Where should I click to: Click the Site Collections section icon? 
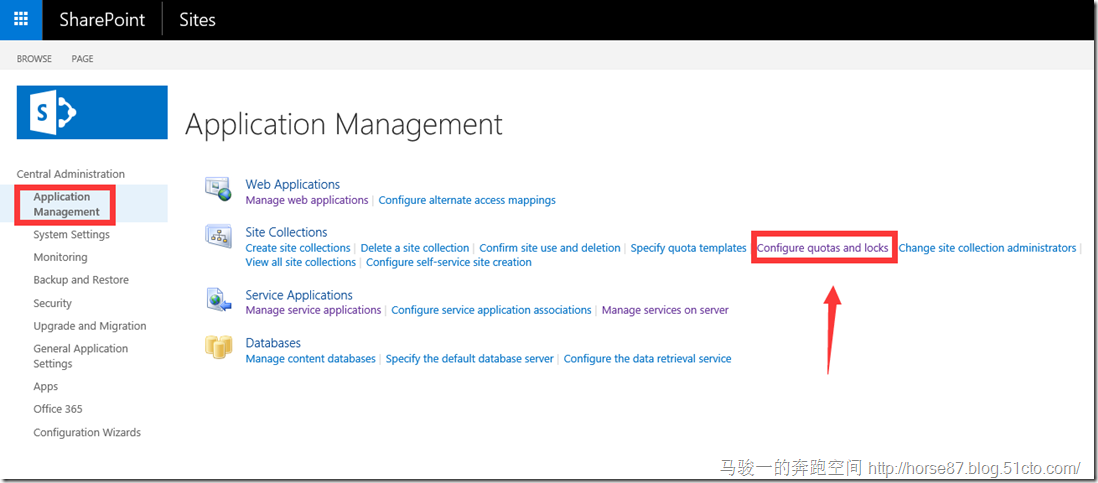coord(218,237)
